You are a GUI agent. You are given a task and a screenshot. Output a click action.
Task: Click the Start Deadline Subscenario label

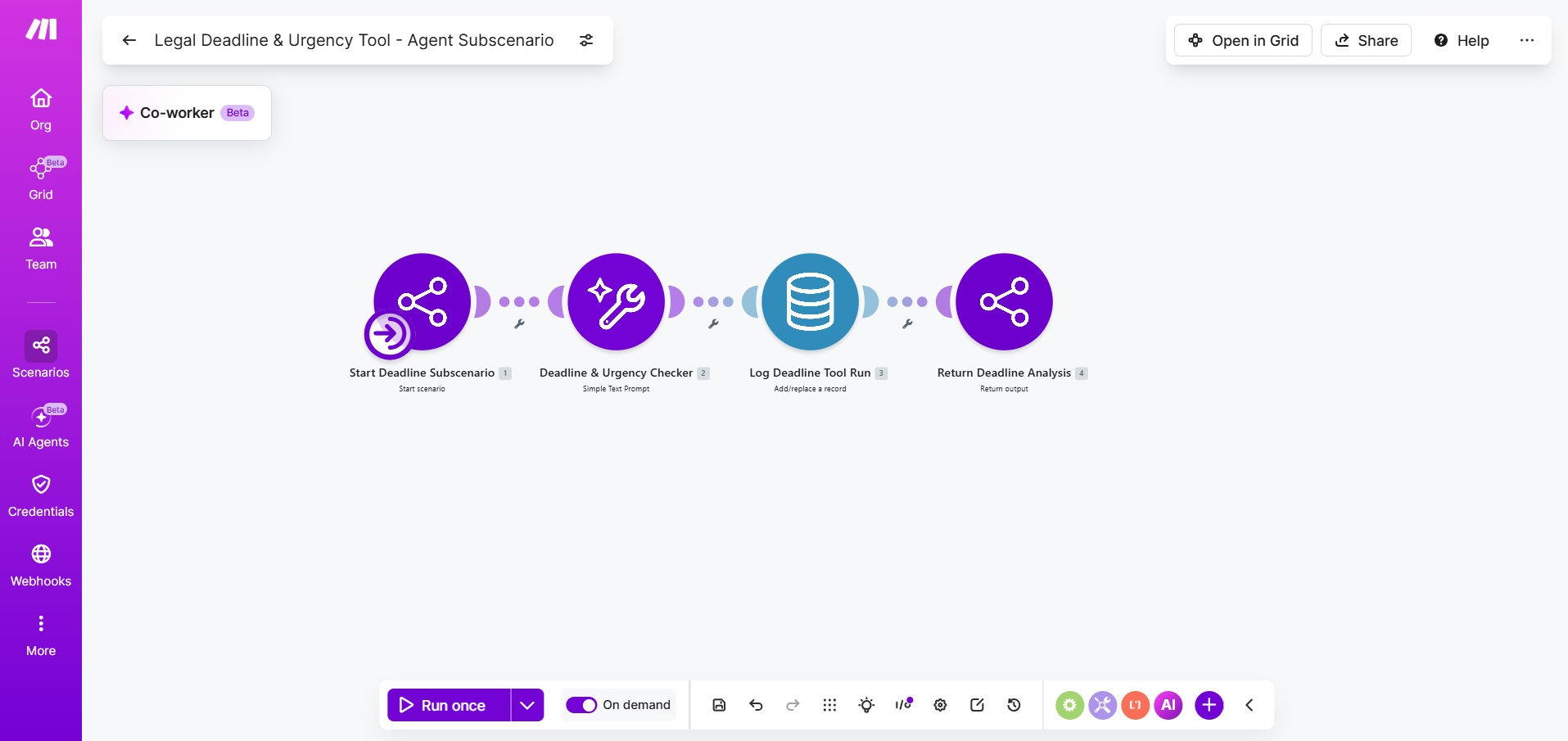(422, 373)
